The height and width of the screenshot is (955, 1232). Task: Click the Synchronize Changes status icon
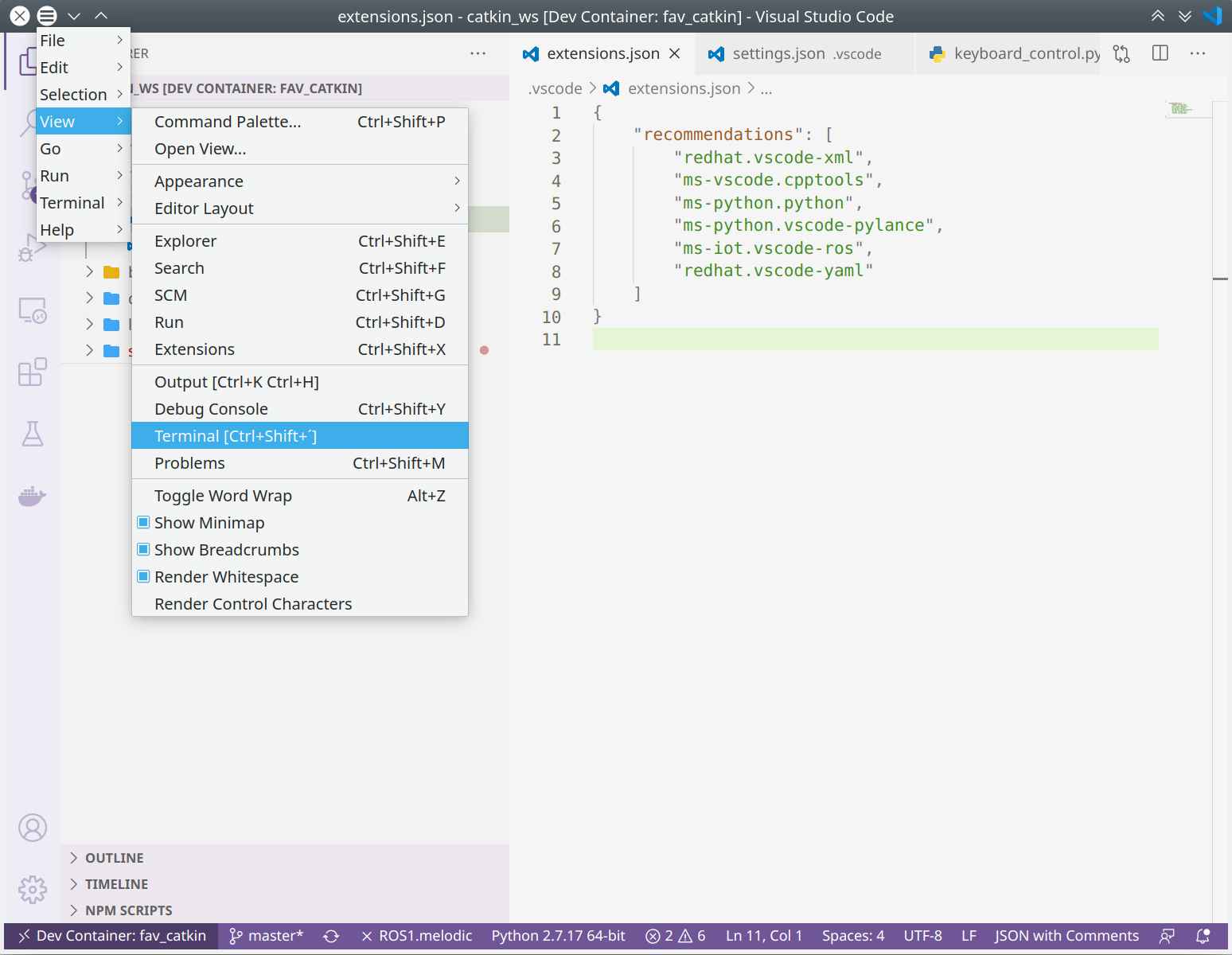click(331, 936)
